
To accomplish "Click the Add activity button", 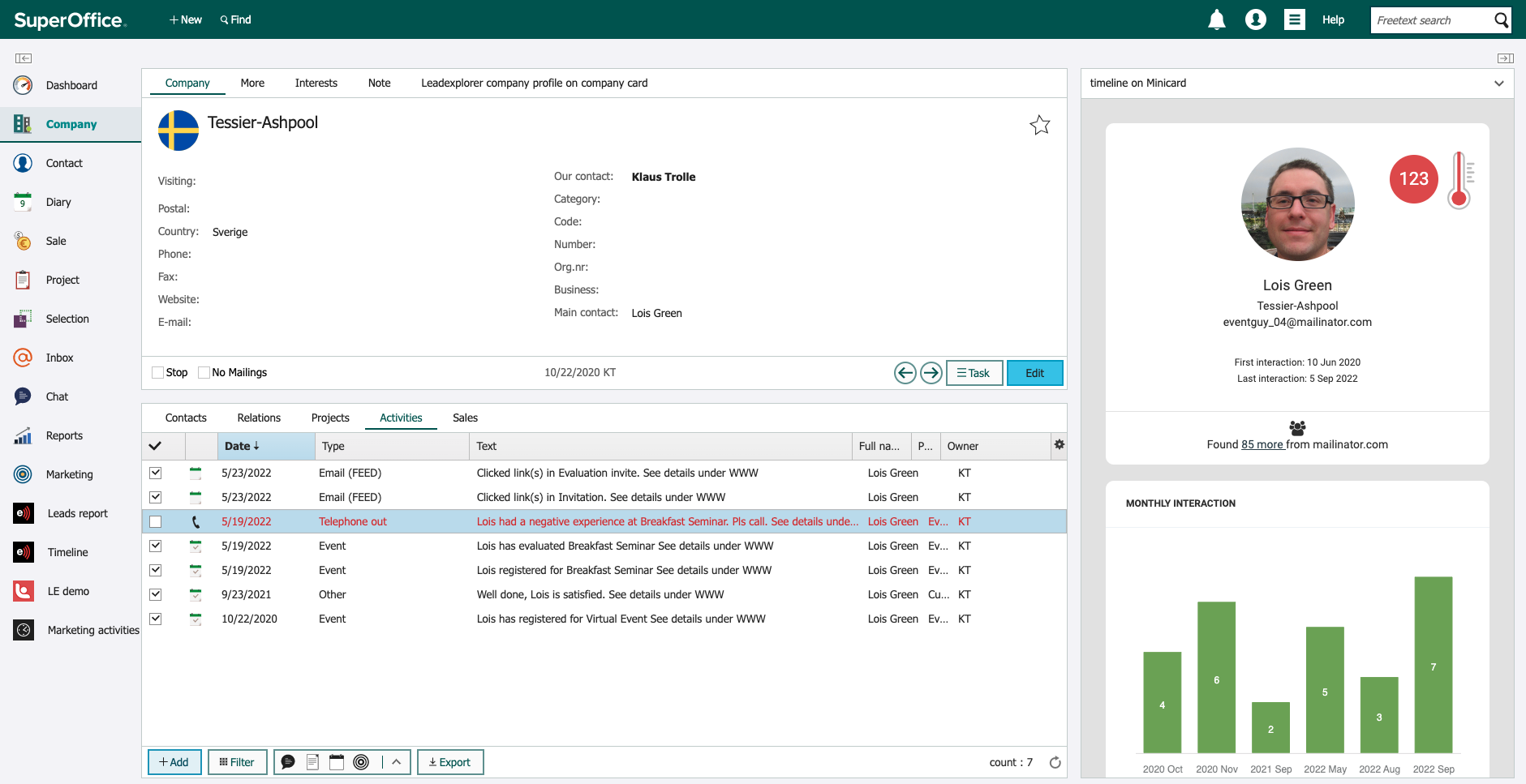I will pyautogui.click(x=174, y=762).
